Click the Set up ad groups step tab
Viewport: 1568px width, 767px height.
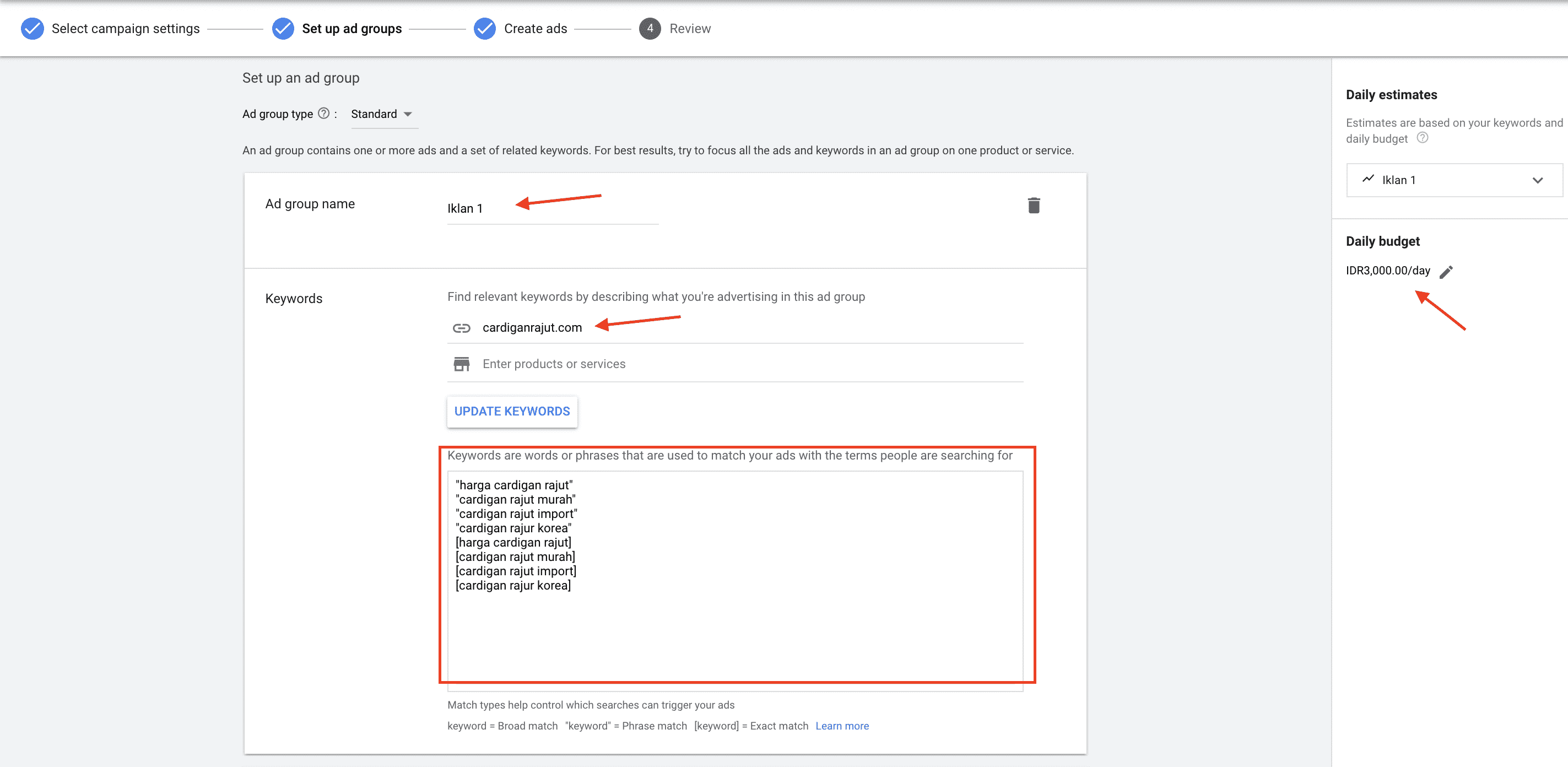click(351, 28)
